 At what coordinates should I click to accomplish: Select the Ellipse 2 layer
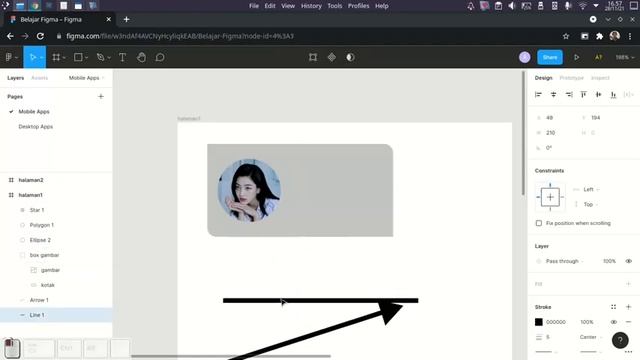pos(40,240)
